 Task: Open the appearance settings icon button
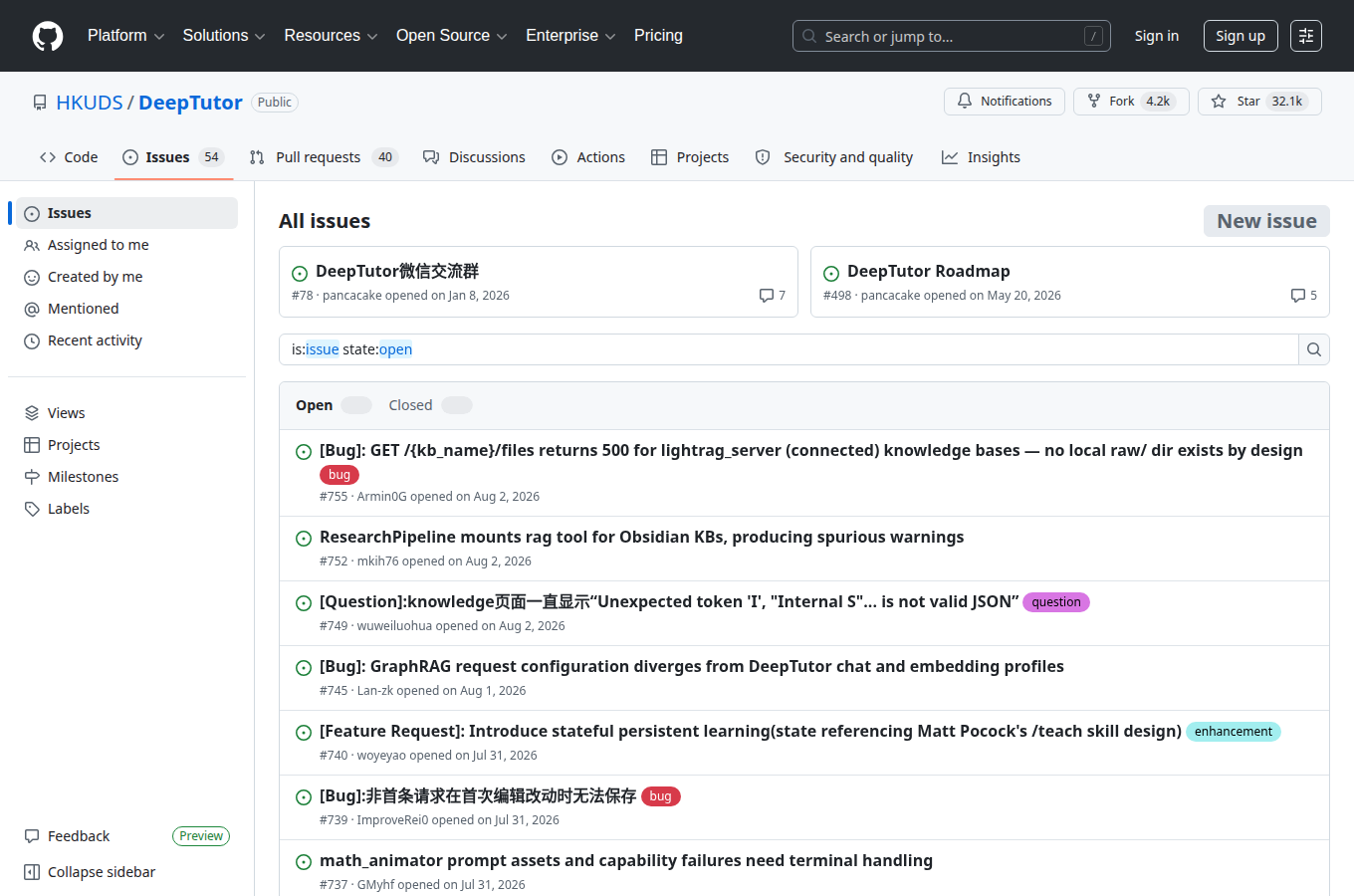1306,36
